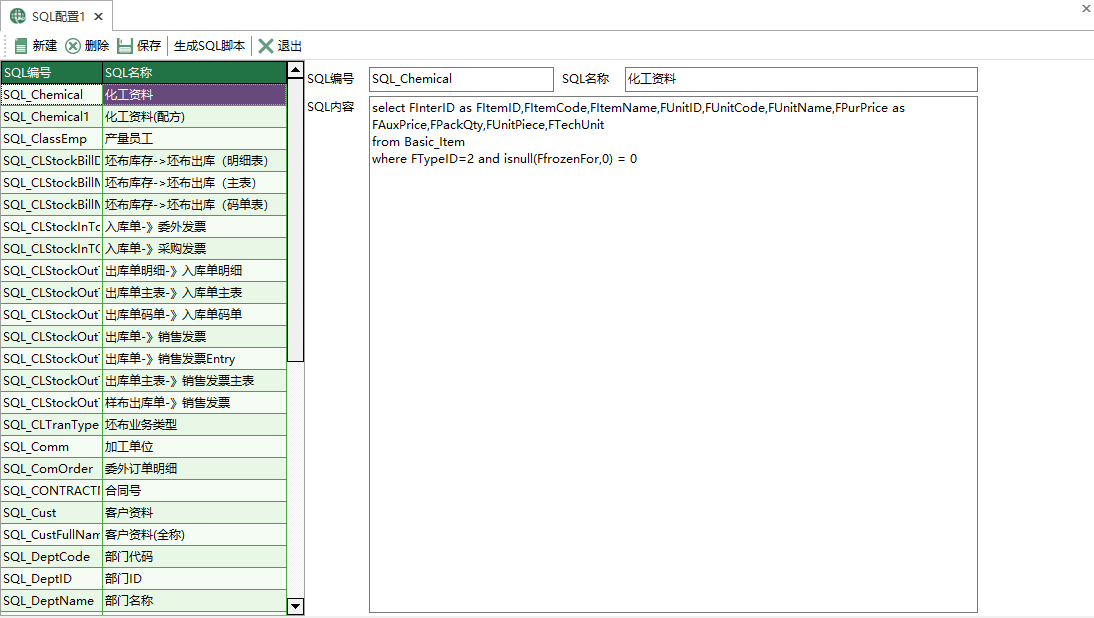1094x618 pixels.
Task: Select the 产量员工 cell
Action: (x=195, y=139)
